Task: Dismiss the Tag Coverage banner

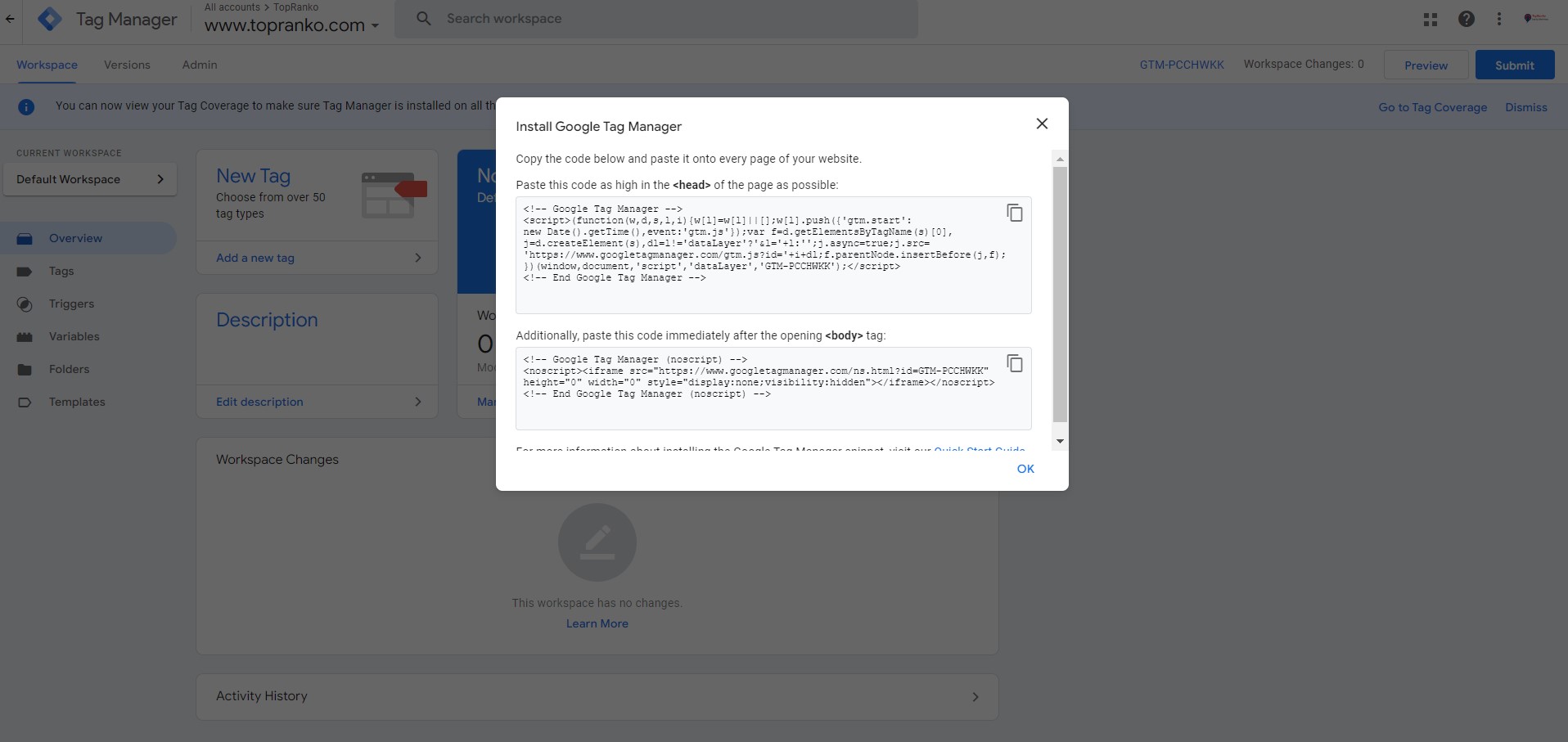Action: click(1526, 107)
